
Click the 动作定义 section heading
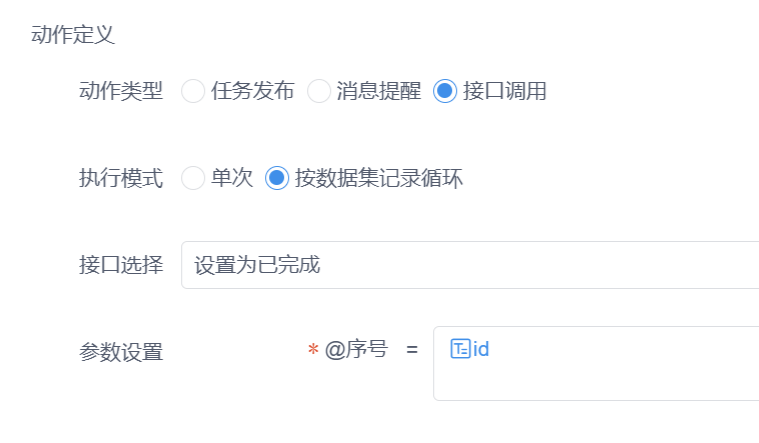pyautogui.click(x=73, y=35)
